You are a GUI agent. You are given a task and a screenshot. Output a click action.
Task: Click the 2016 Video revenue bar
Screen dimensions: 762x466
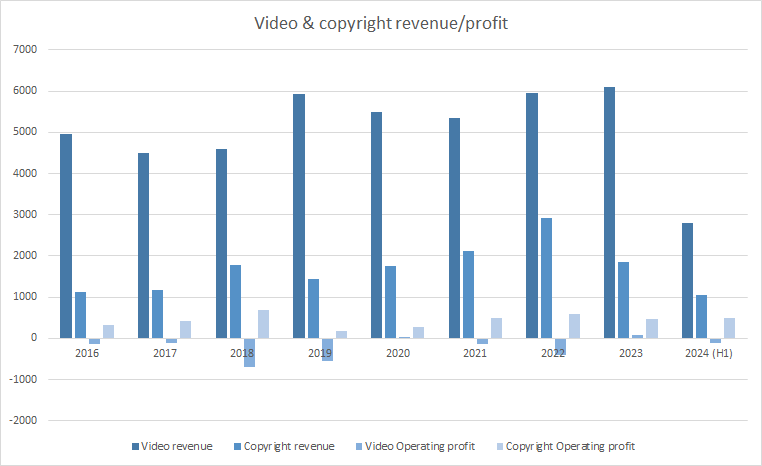pyautogui.click(x=66, y=236)
